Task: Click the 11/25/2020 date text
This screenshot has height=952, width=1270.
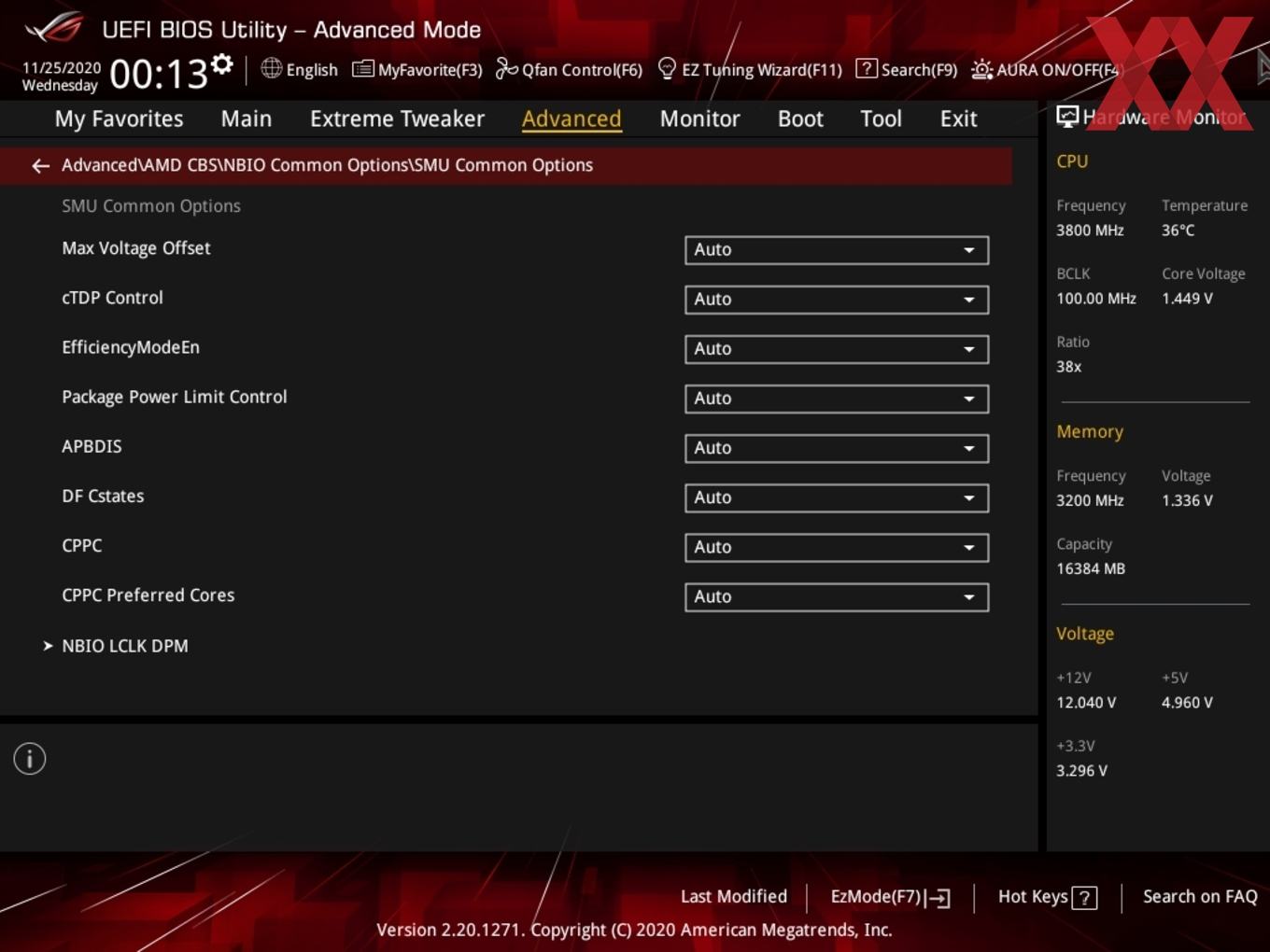Action: [62, 68]
